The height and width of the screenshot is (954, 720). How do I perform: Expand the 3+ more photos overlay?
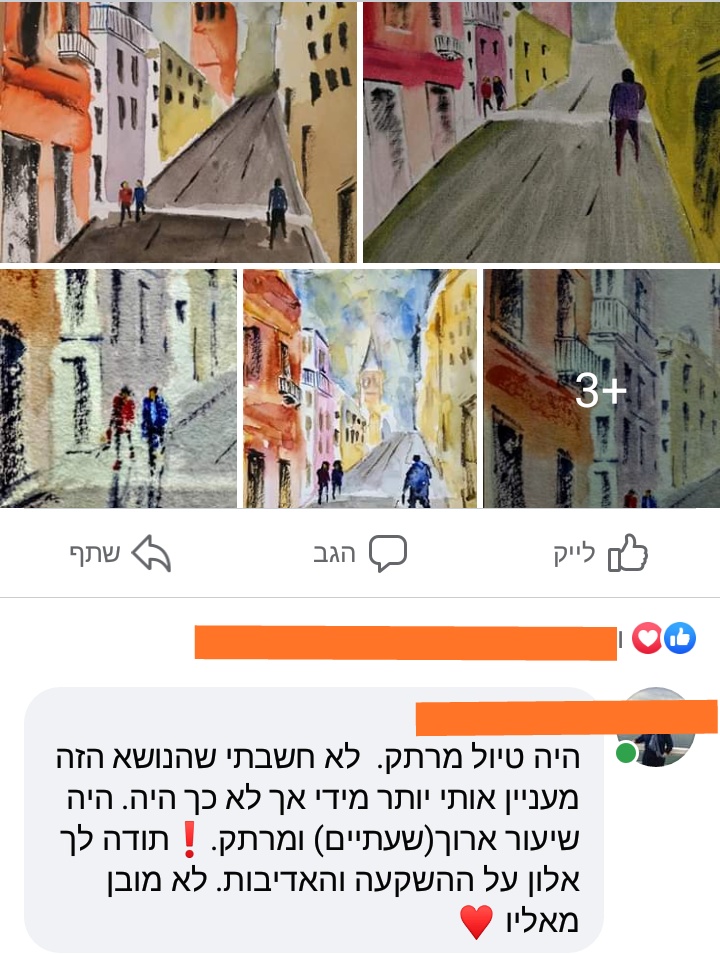[x=601, y=388]
